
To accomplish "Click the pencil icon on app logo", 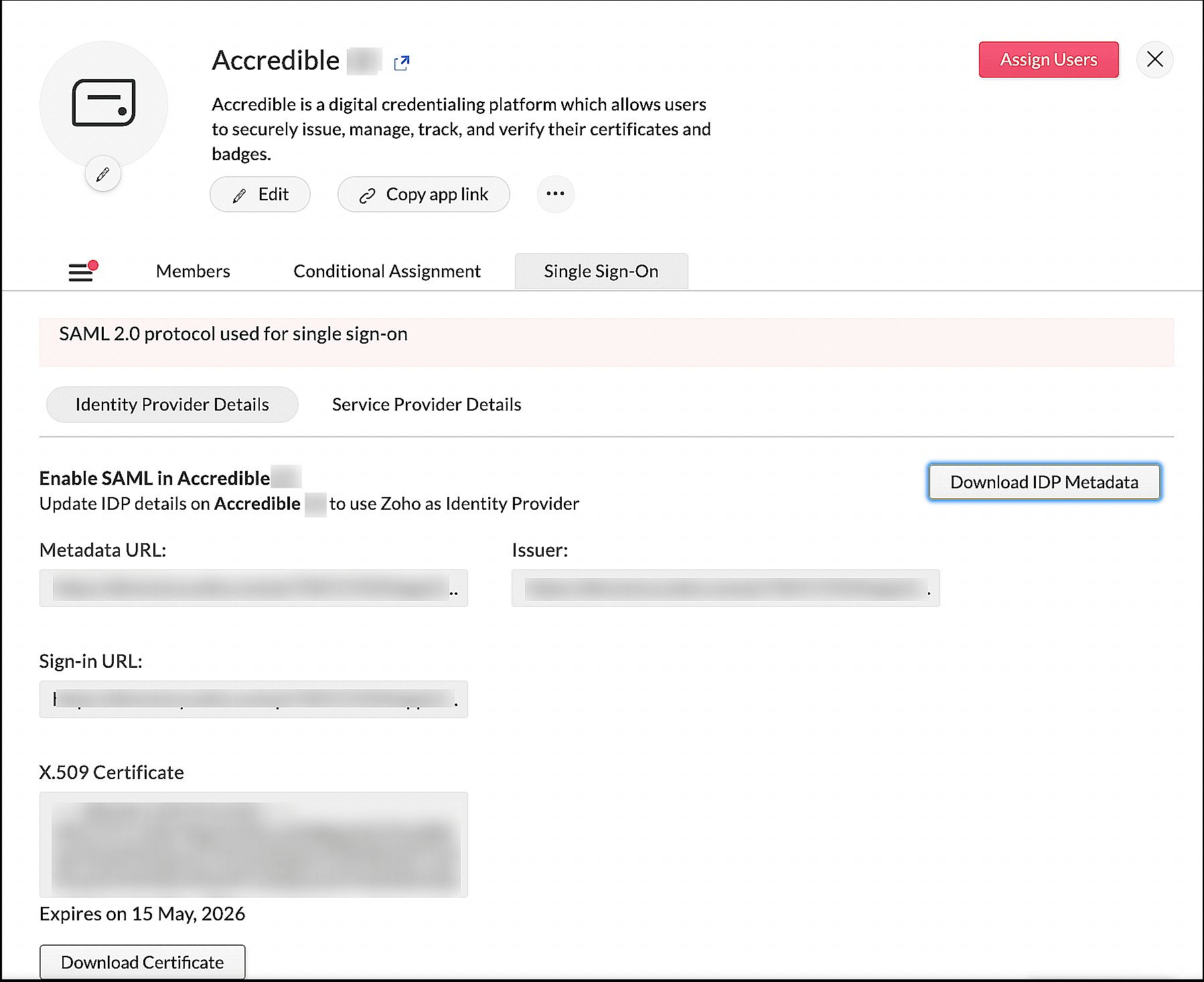I will click(x=102, y=174).
